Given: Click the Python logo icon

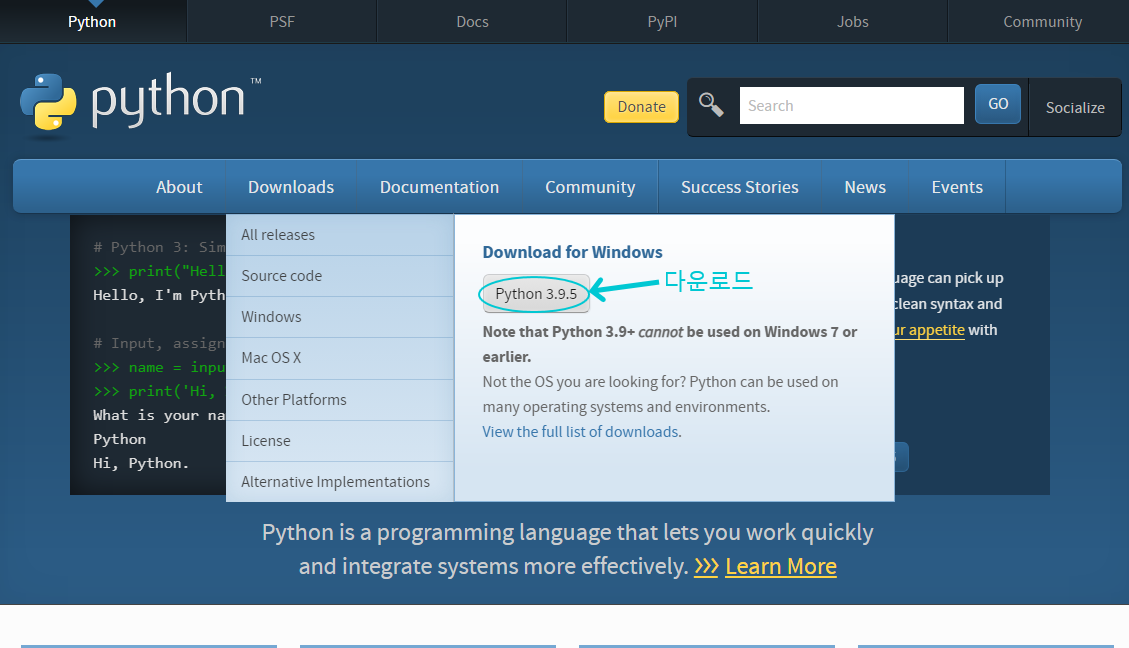Looking at the screenshot, I should point(48,102).
